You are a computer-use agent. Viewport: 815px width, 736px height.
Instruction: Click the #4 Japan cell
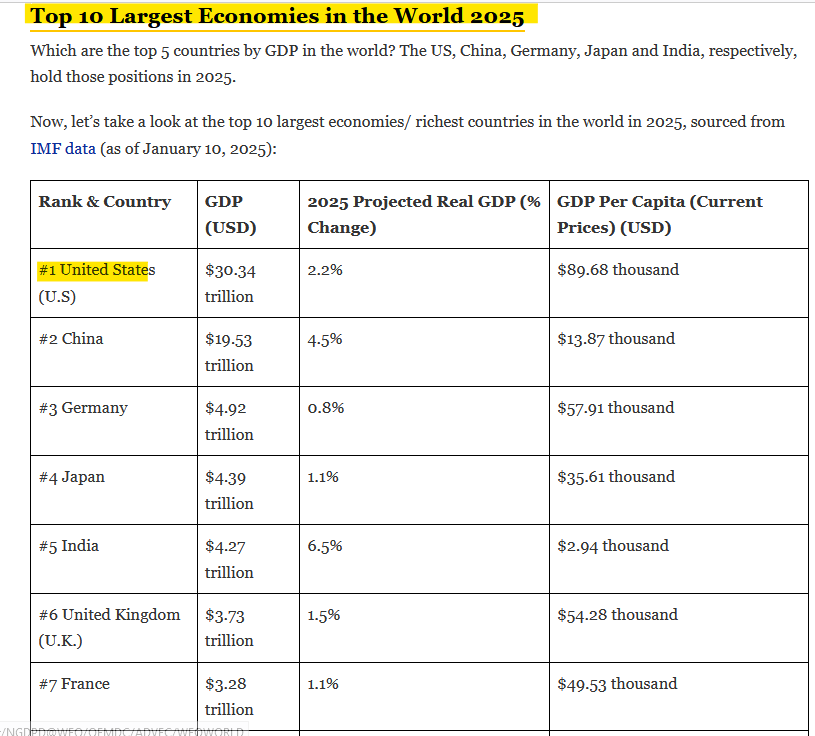[114, 490]
